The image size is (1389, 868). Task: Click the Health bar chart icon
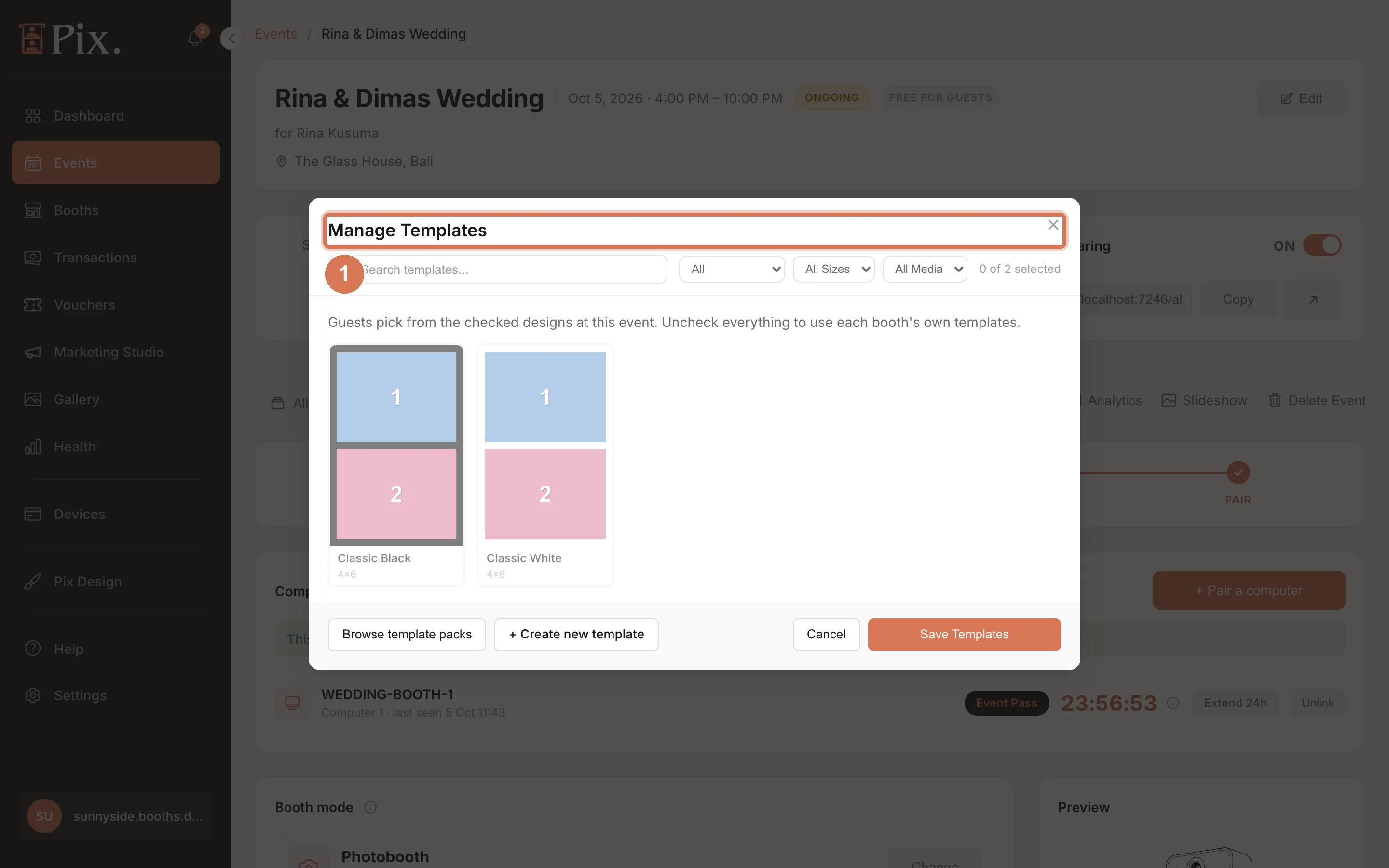pos(33,447)
